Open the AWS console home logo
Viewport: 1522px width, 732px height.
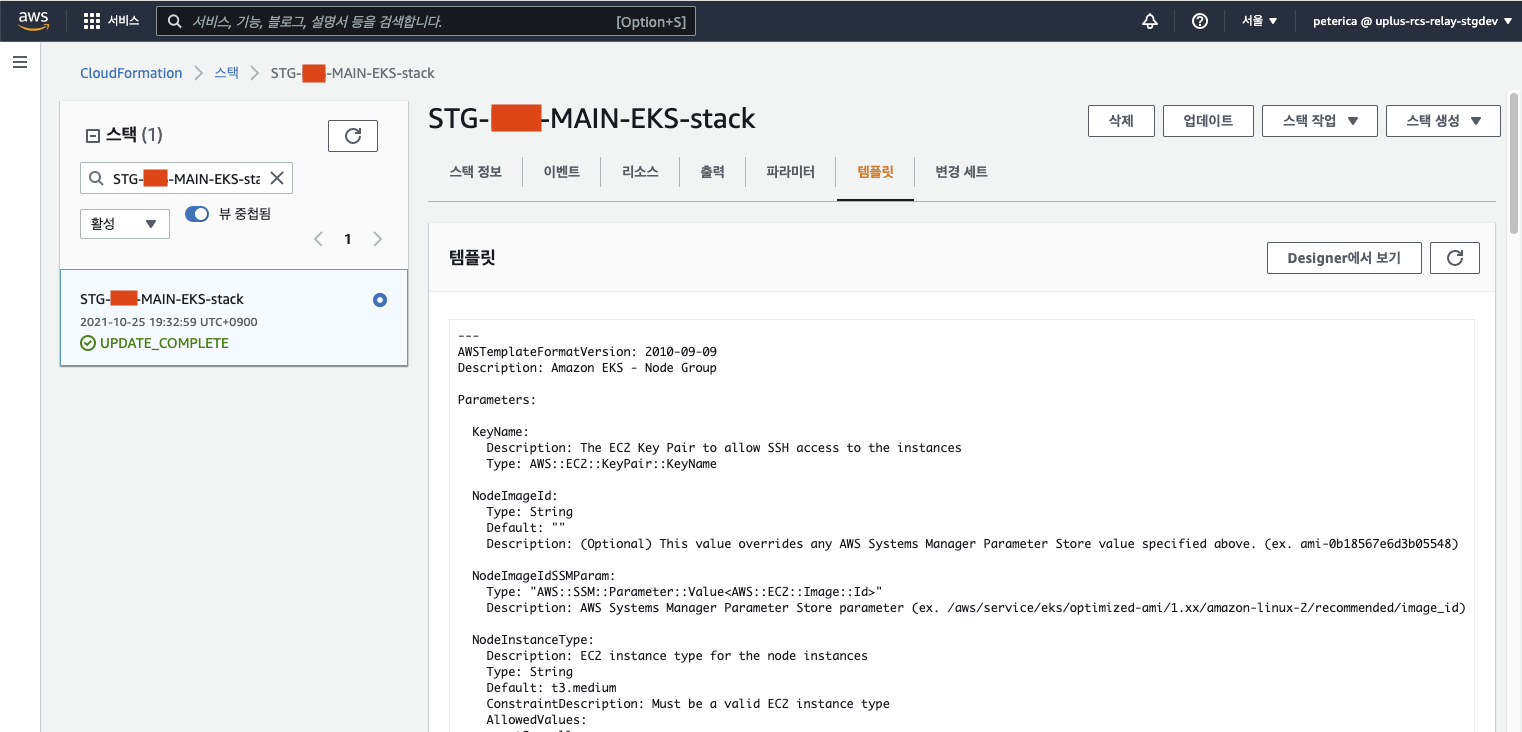(33, 21)
